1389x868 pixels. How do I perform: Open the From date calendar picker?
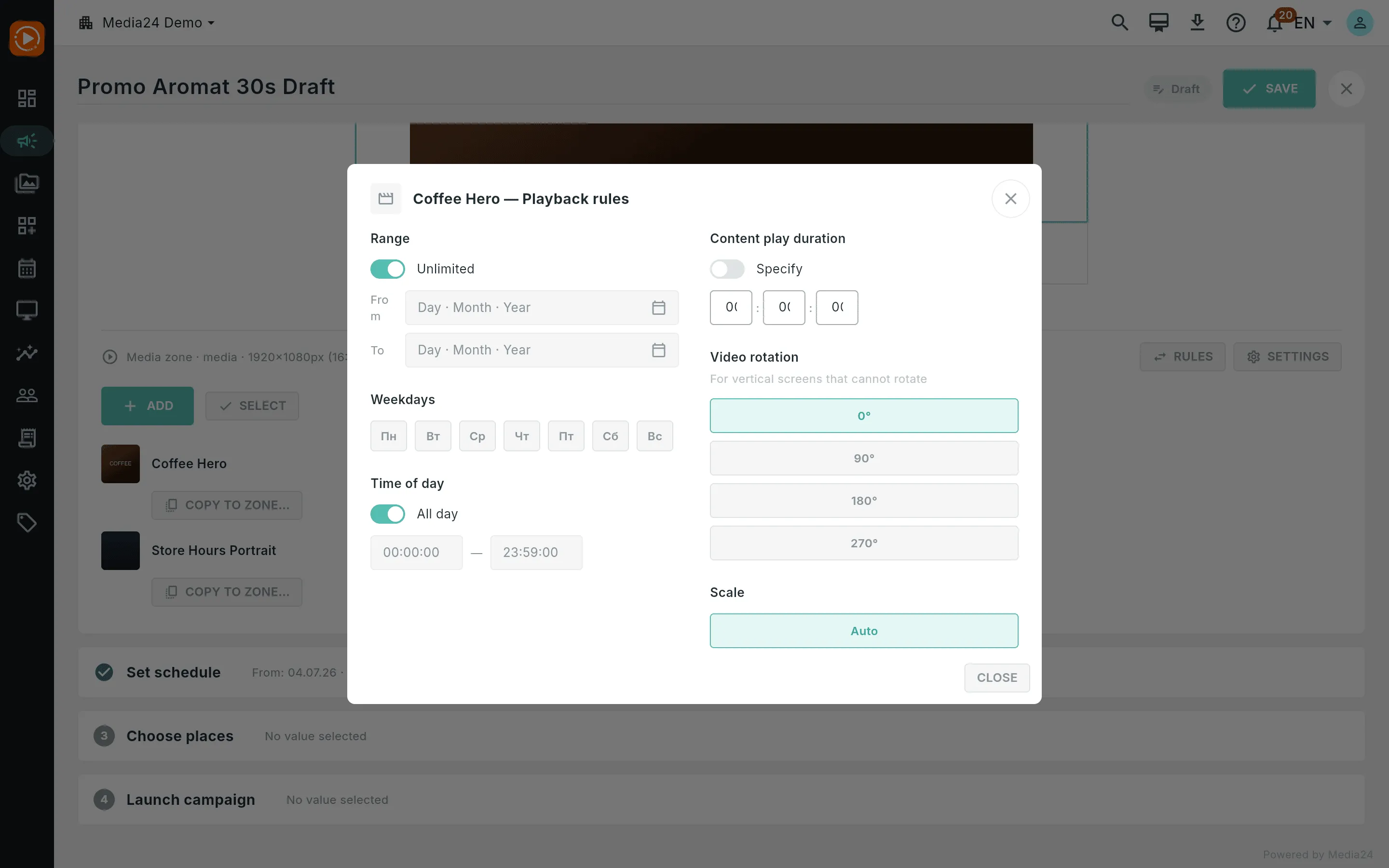point(658,308)
